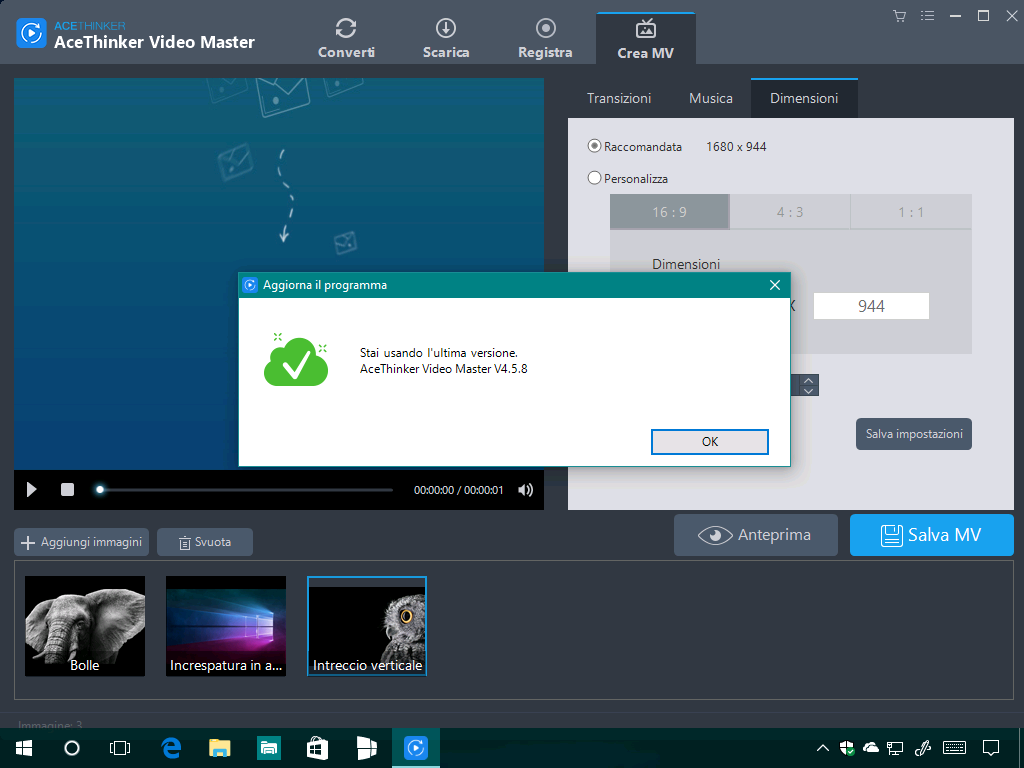Choose the 1 : 1 aspect ratio
The height and width of the screenshot is (768, 1024).
(x=911, y=212)
